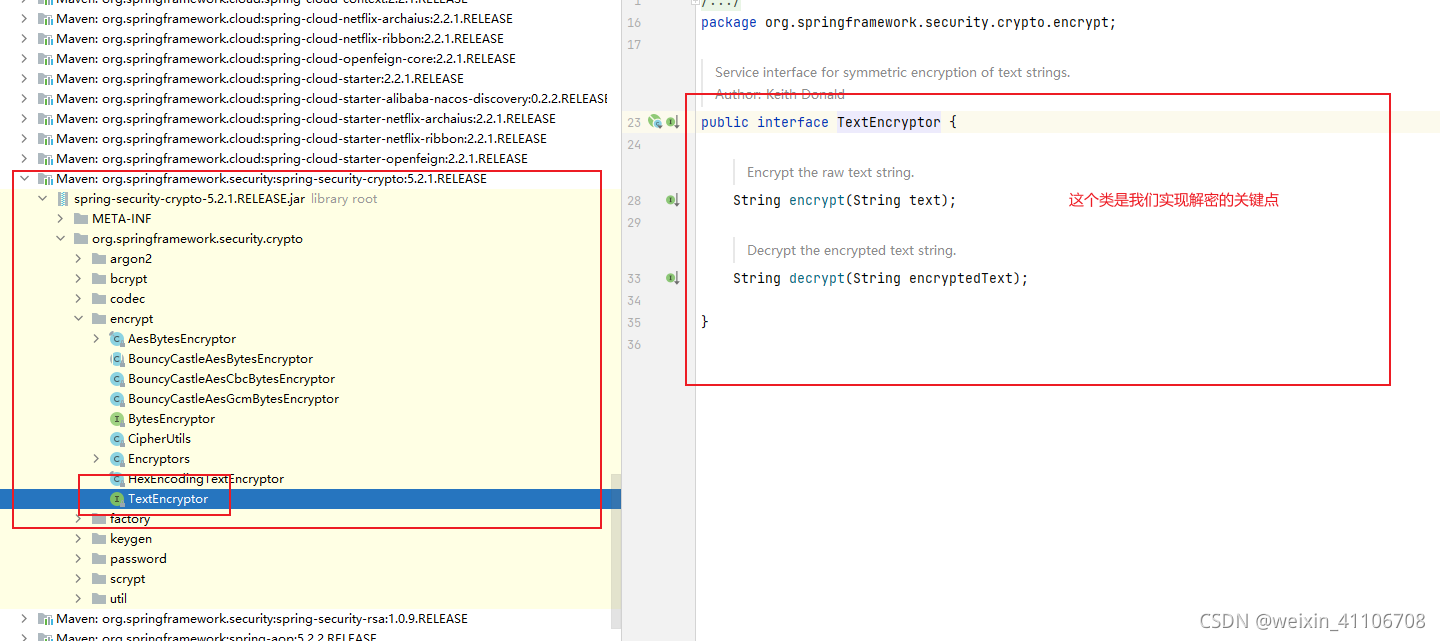Click the encrypt method name in editor
Viewport: 1440px width, 641px height.
click(x=817, y=200)
